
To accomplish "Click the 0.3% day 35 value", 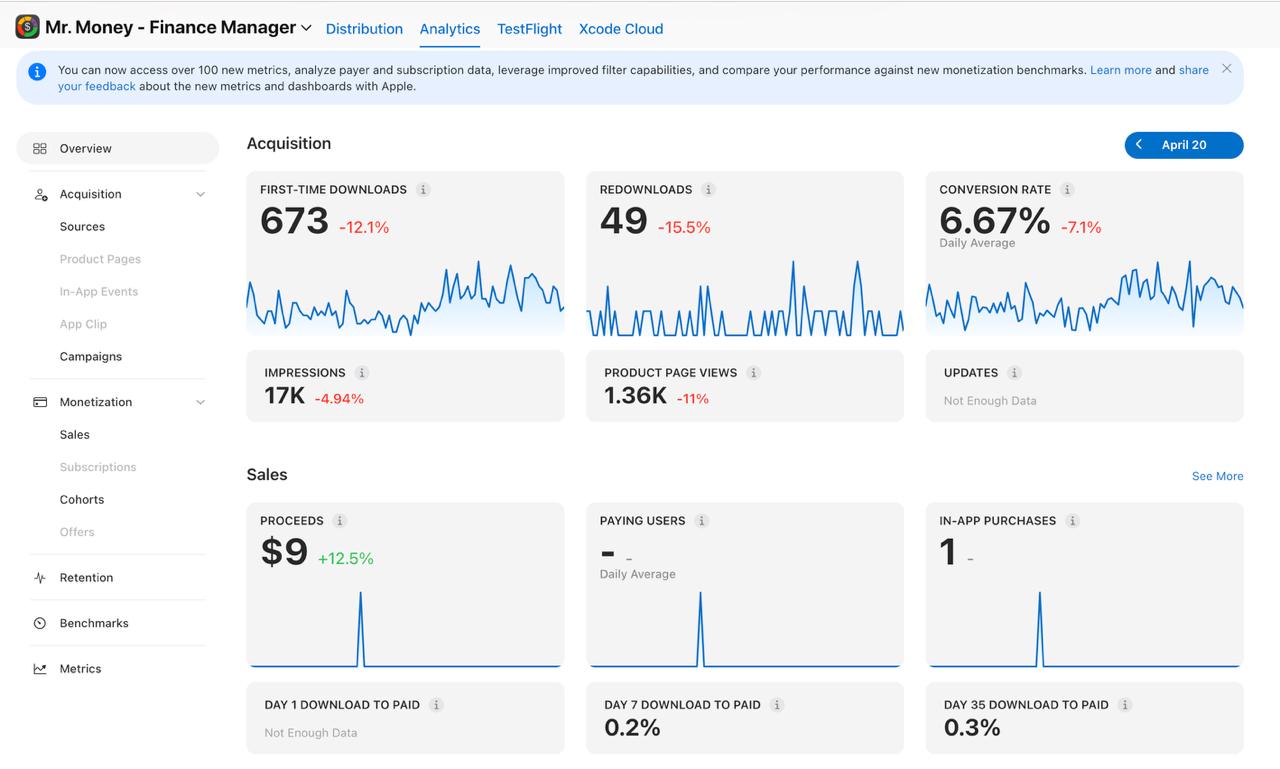I will click(x=972, y=728).
